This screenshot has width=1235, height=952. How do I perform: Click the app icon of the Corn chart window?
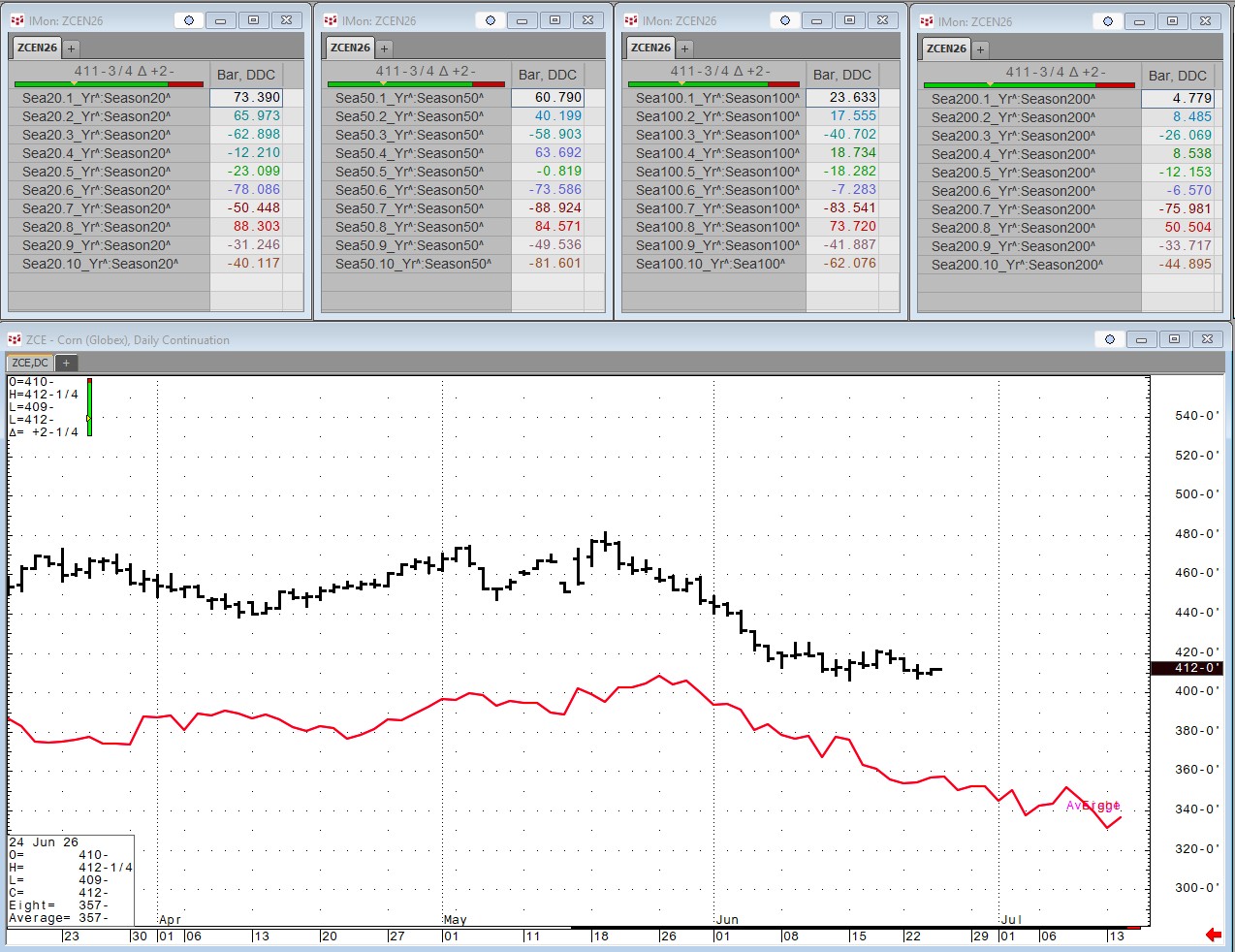click(15, 339)
